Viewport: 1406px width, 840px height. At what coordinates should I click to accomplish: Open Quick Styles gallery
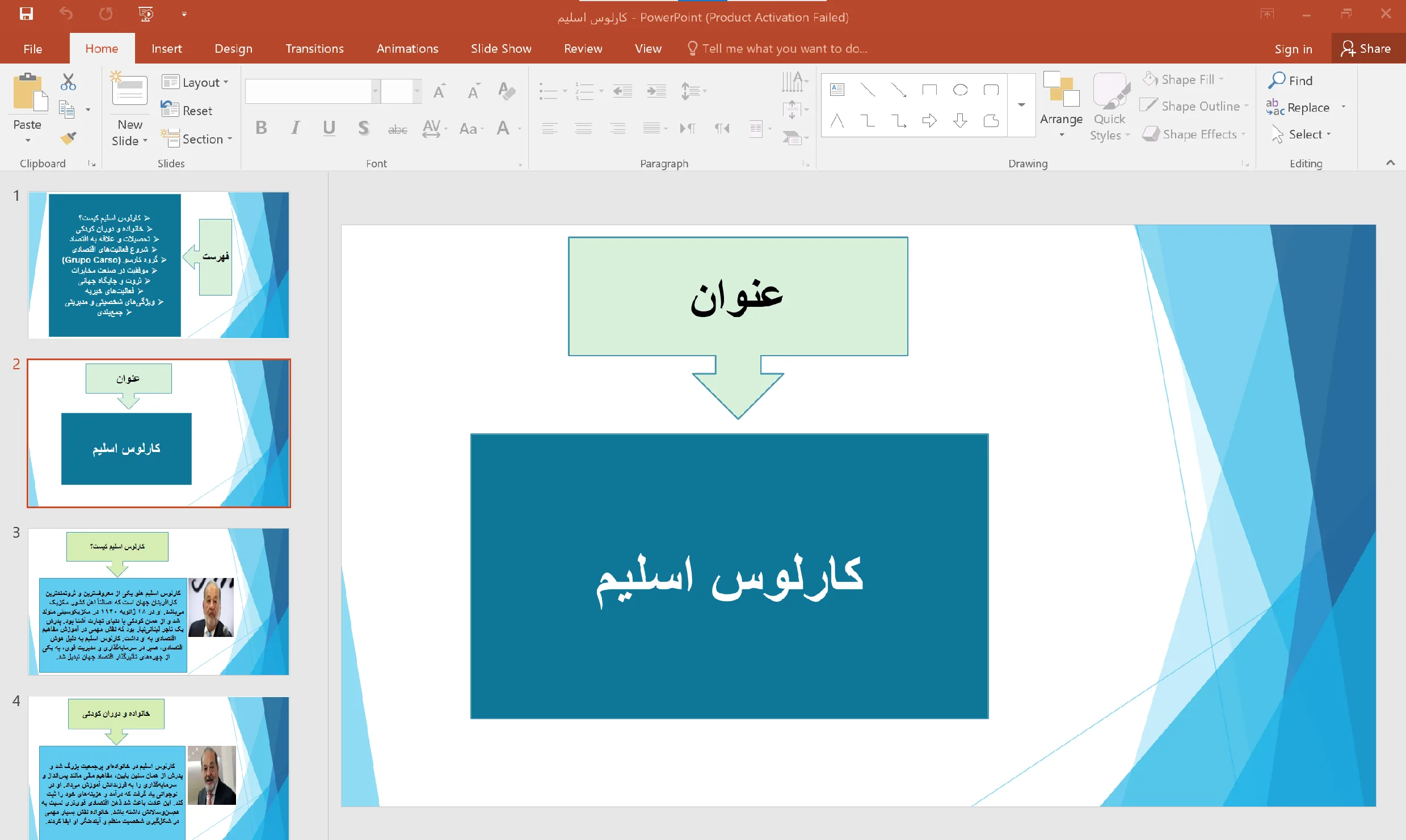point(1110,107)
